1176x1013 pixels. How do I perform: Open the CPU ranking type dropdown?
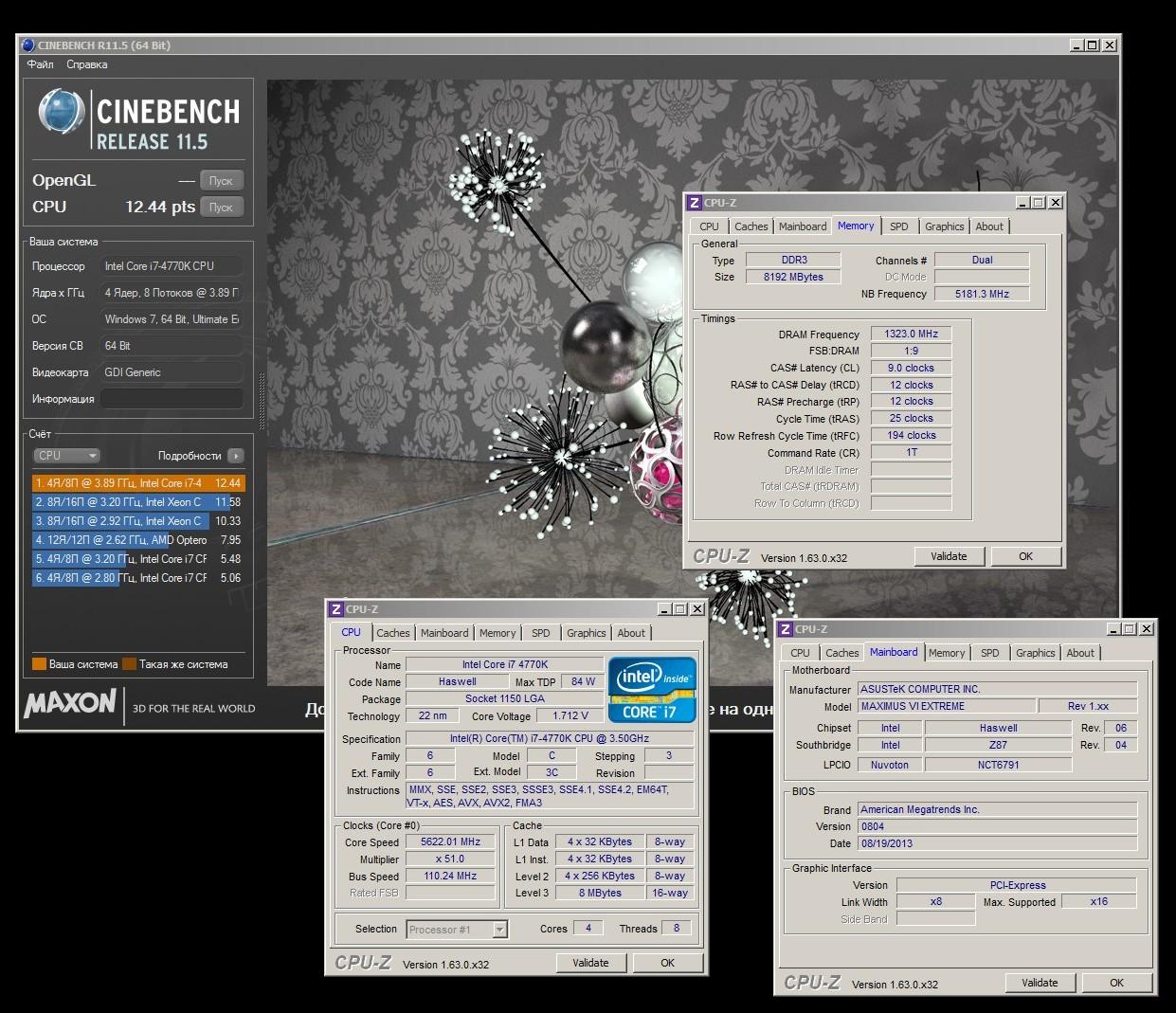pos(66,456)
